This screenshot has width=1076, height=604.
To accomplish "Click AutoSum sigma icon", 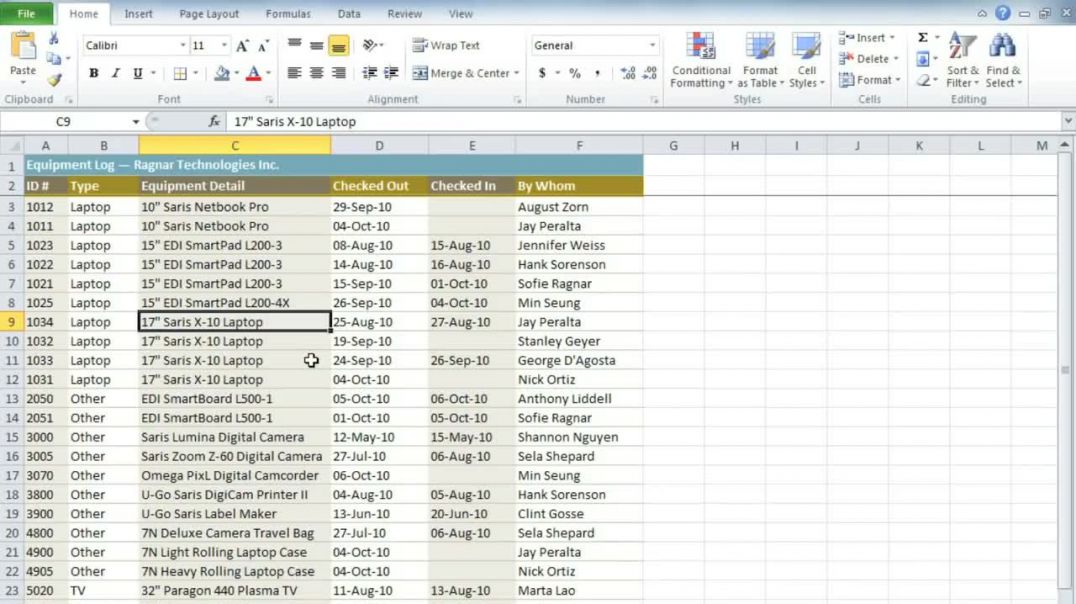I will [x=923, y=38].
